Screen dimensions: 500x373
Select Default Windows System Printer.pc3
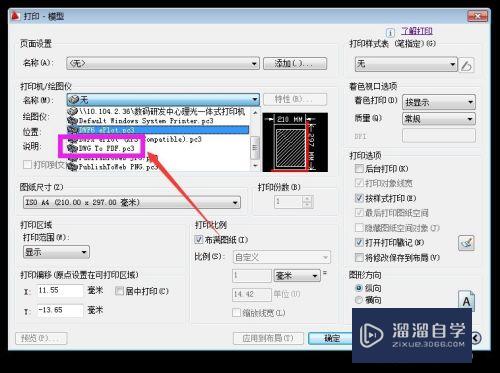[158, 121]
